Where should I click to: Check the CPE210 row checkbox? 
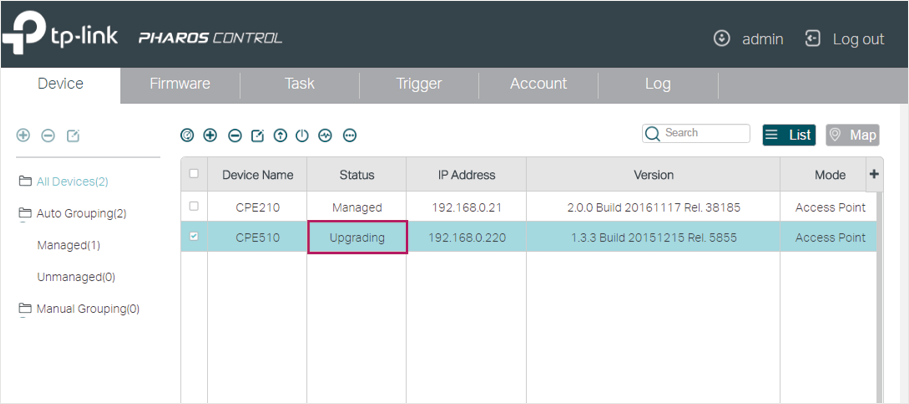point(194,206)
